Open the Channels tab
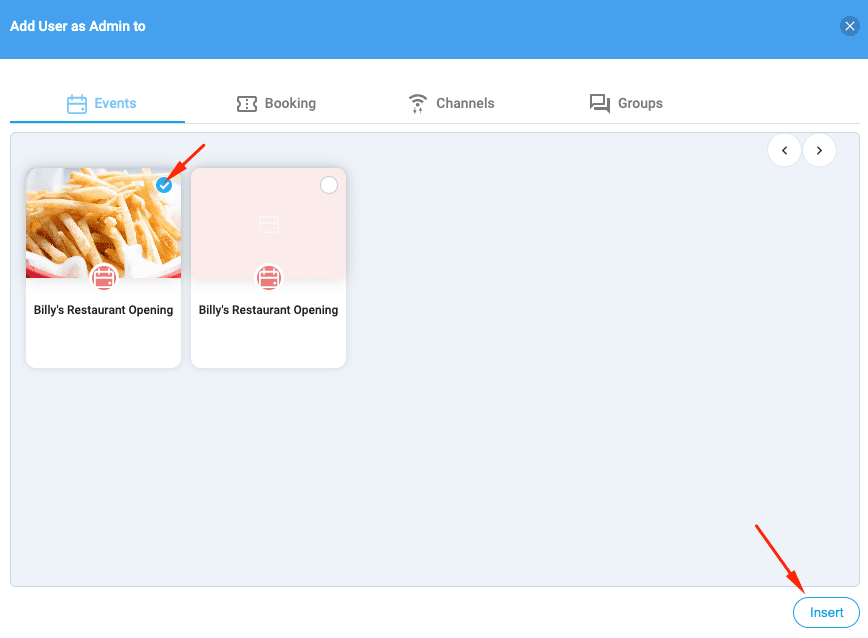868x638 pixels. [x=451, y=103]
